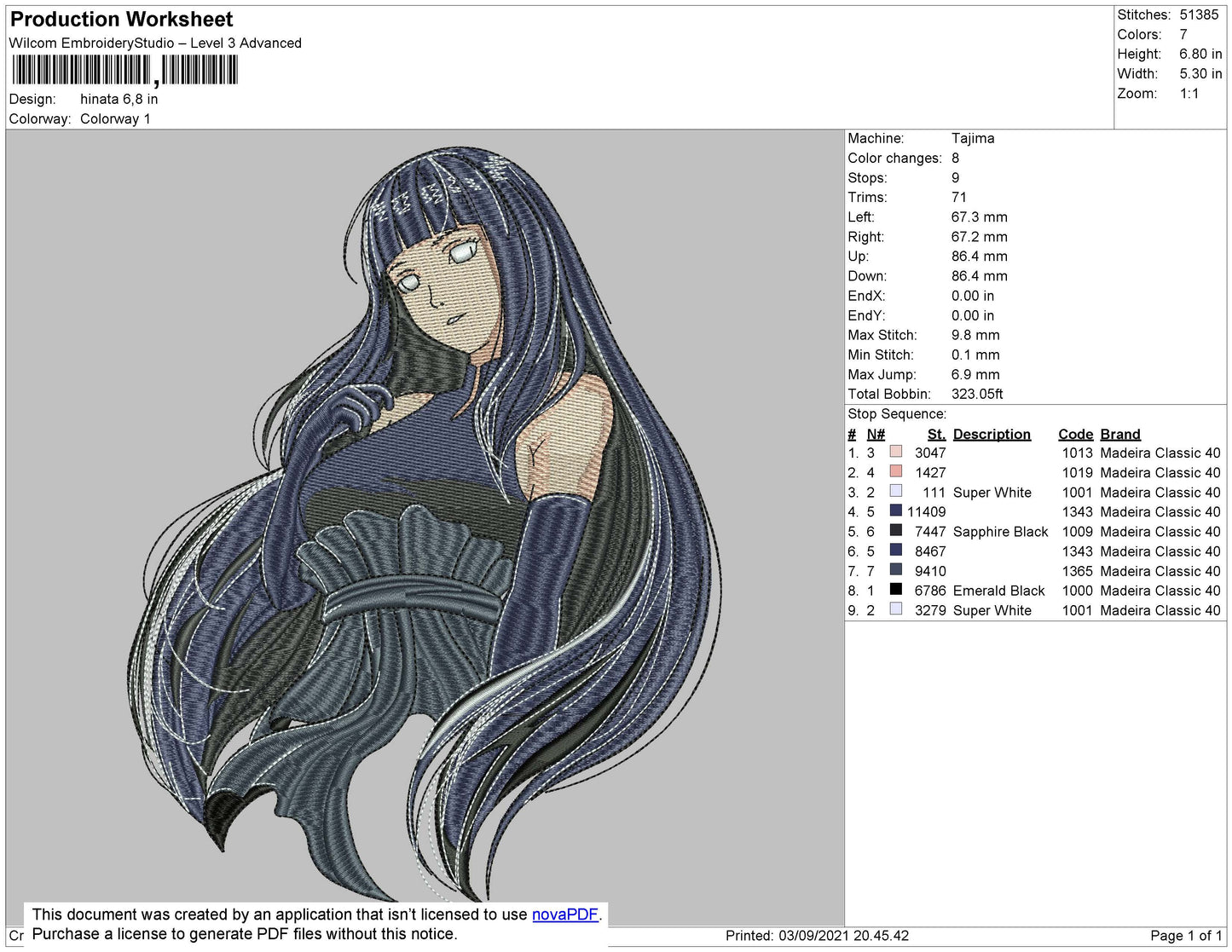Screen dimensions: 1232x952
Task: Select the Sapphire Black color swatch
Action: tap(895, 530)
